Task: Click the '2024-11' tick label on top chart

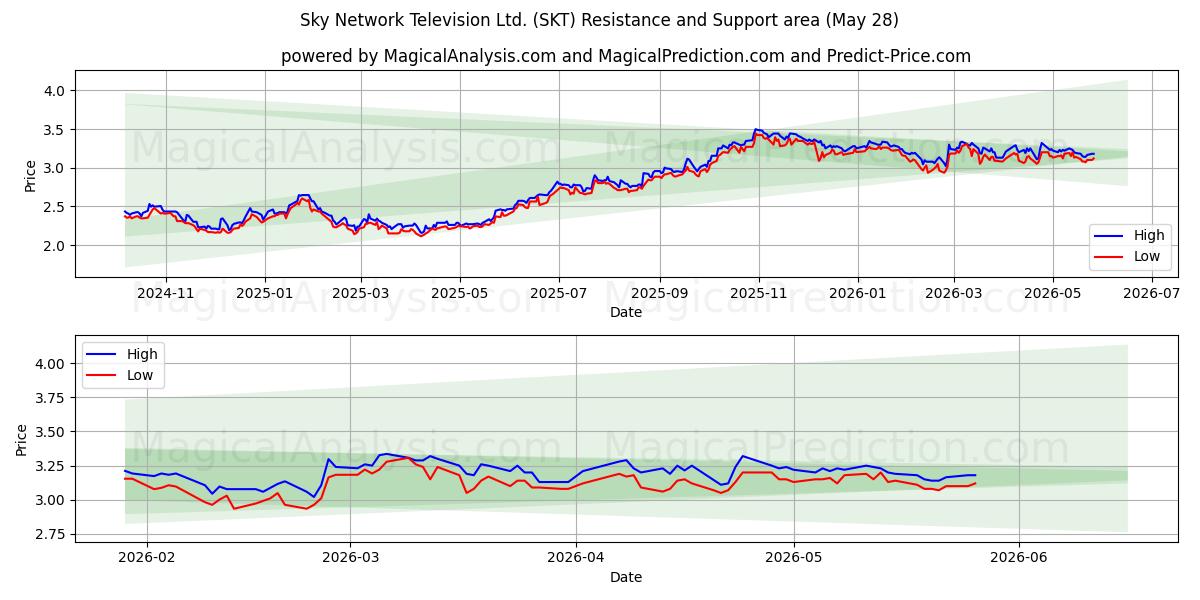Action: (x=165, y=293)
